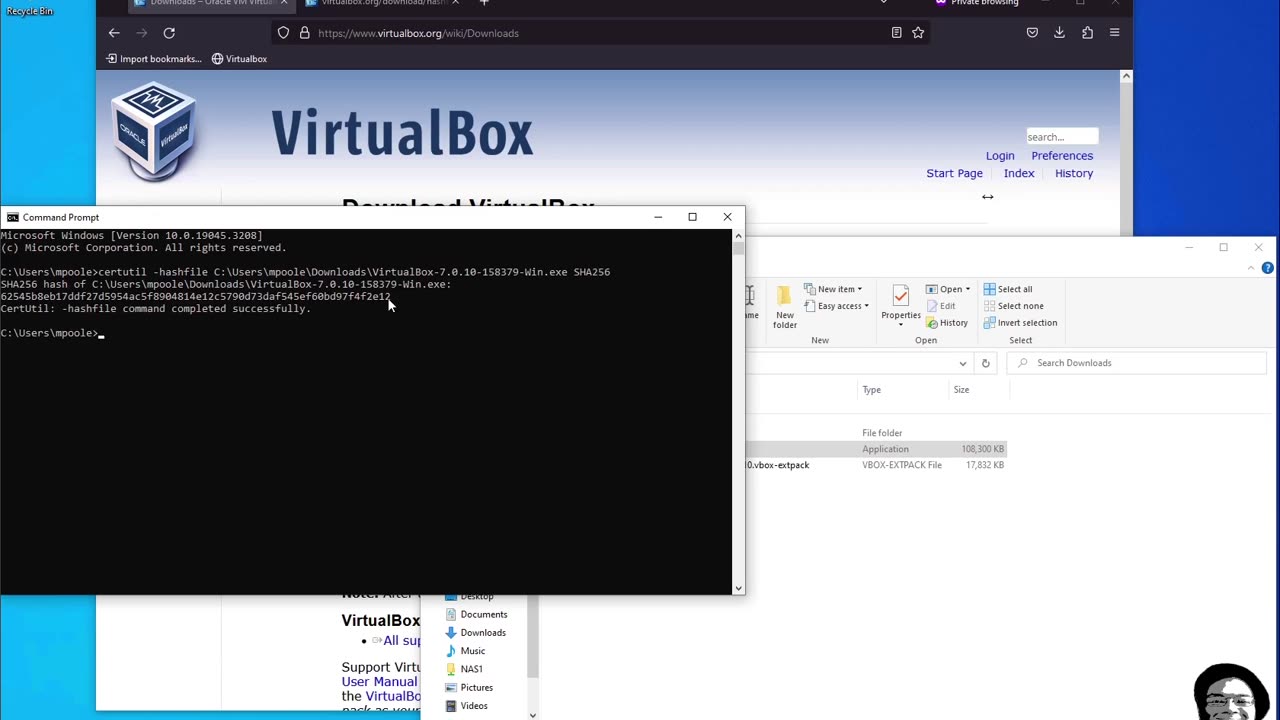The width and height of the screenshot is (1280, 720).
Task: Bookmark this page with the star icon
Action: click(918, 33)
